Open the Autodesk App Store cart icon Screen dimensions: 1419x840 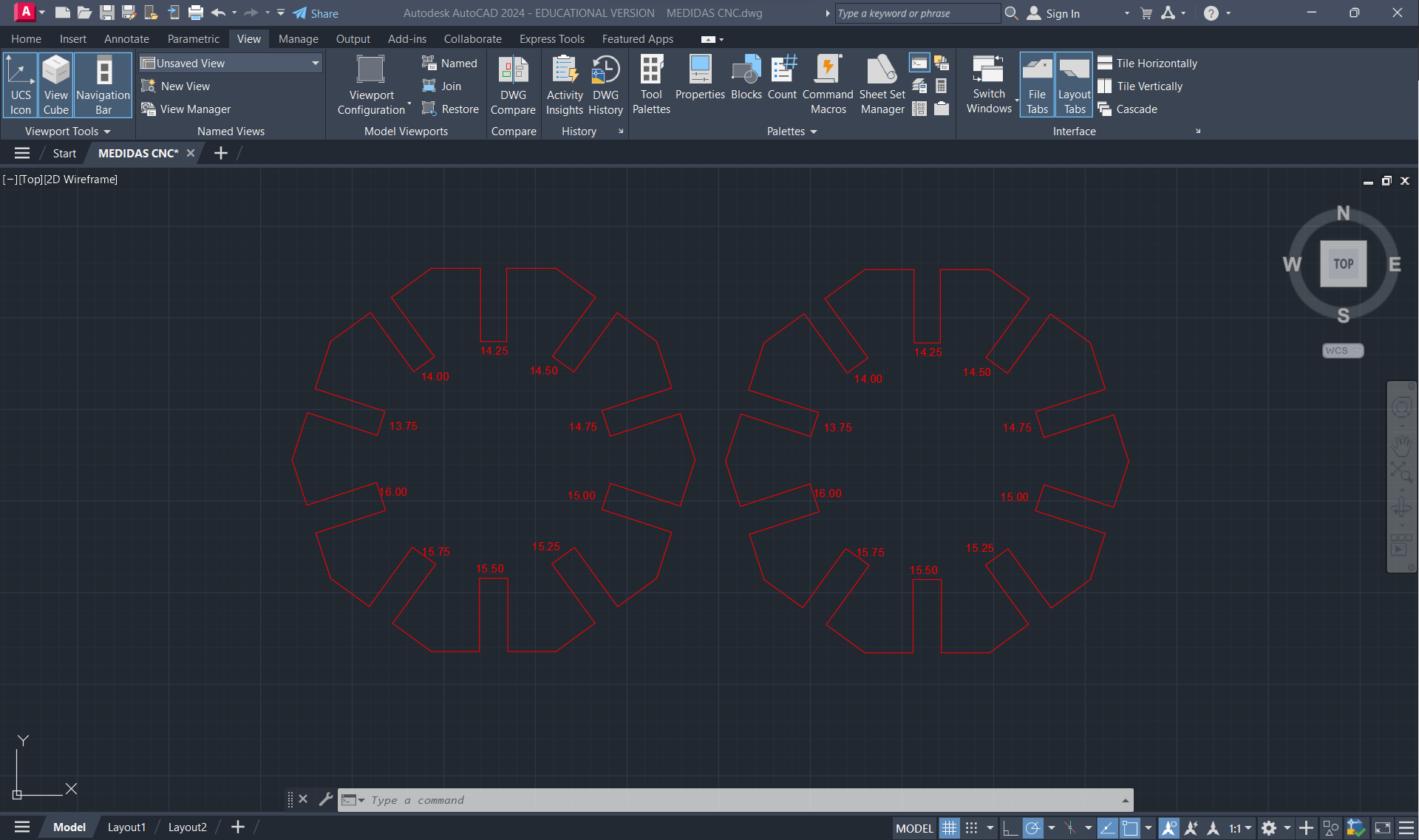pos(1146,13)
